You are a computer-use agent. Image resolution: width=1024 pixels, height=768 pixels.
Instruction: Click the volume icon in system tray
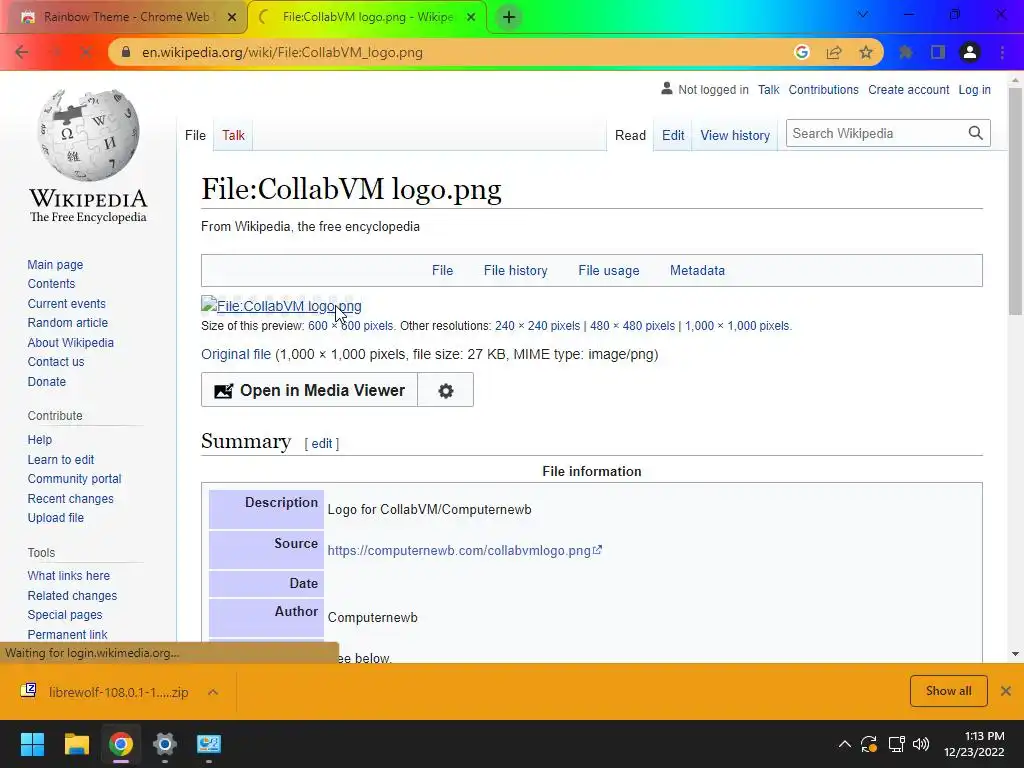(921, 744)
